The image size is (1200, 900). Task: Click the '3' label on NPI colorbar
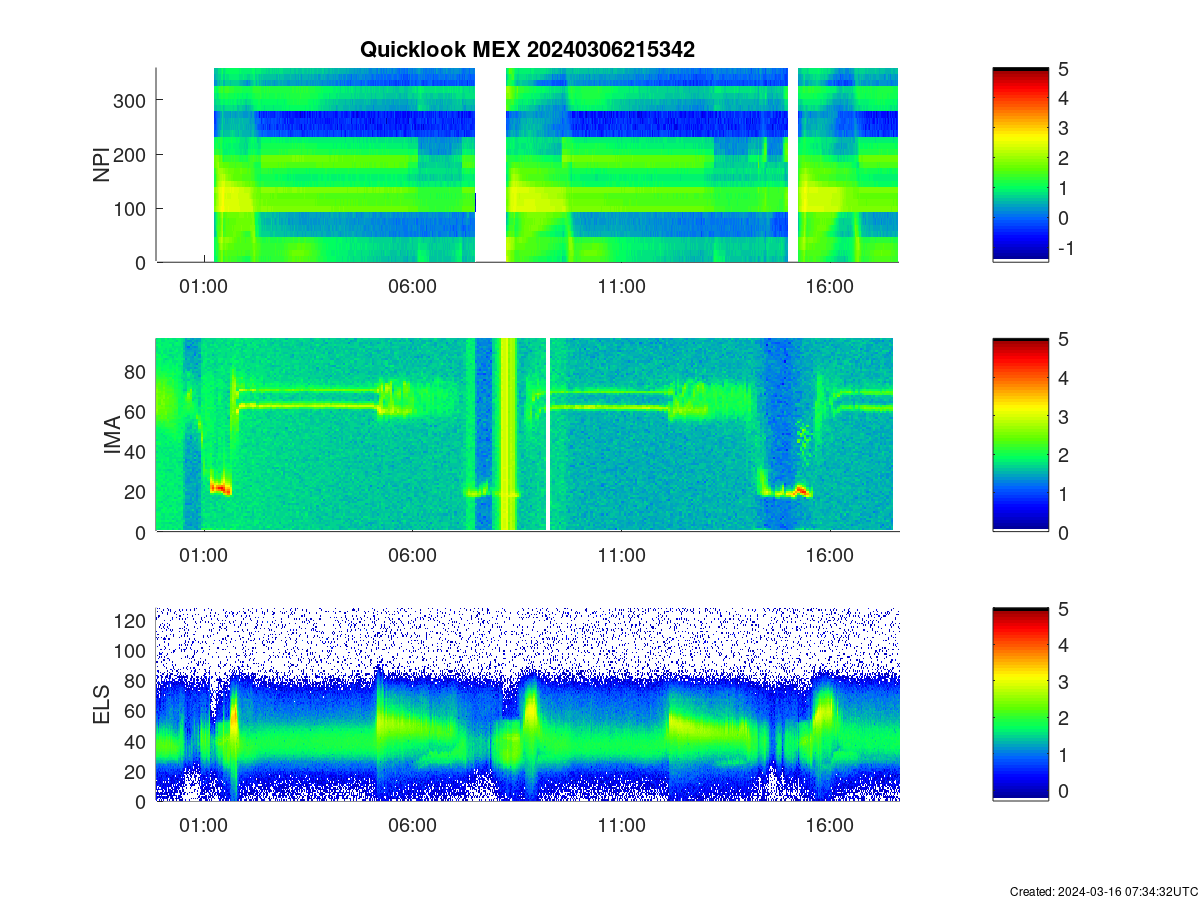click(x=1062, y=128)
